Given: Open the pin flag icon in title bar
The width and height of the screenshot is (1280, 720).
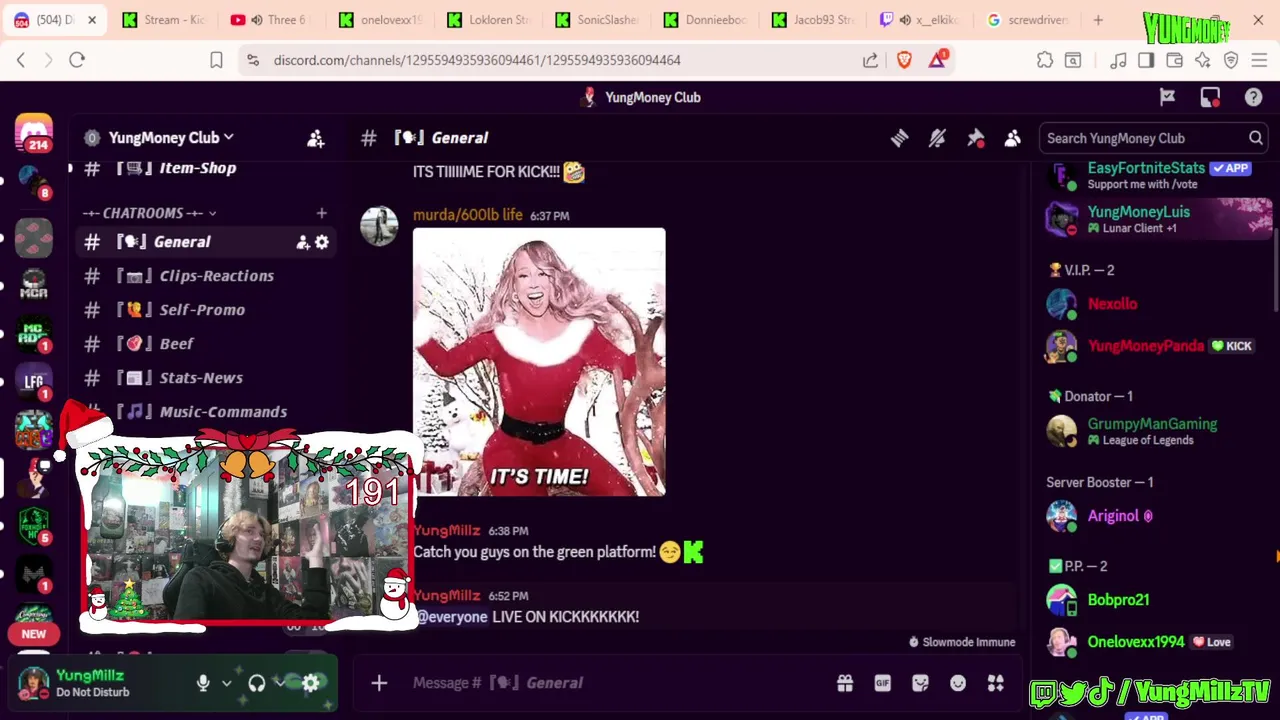Looking at the screenshot, I should (1167, 97).
